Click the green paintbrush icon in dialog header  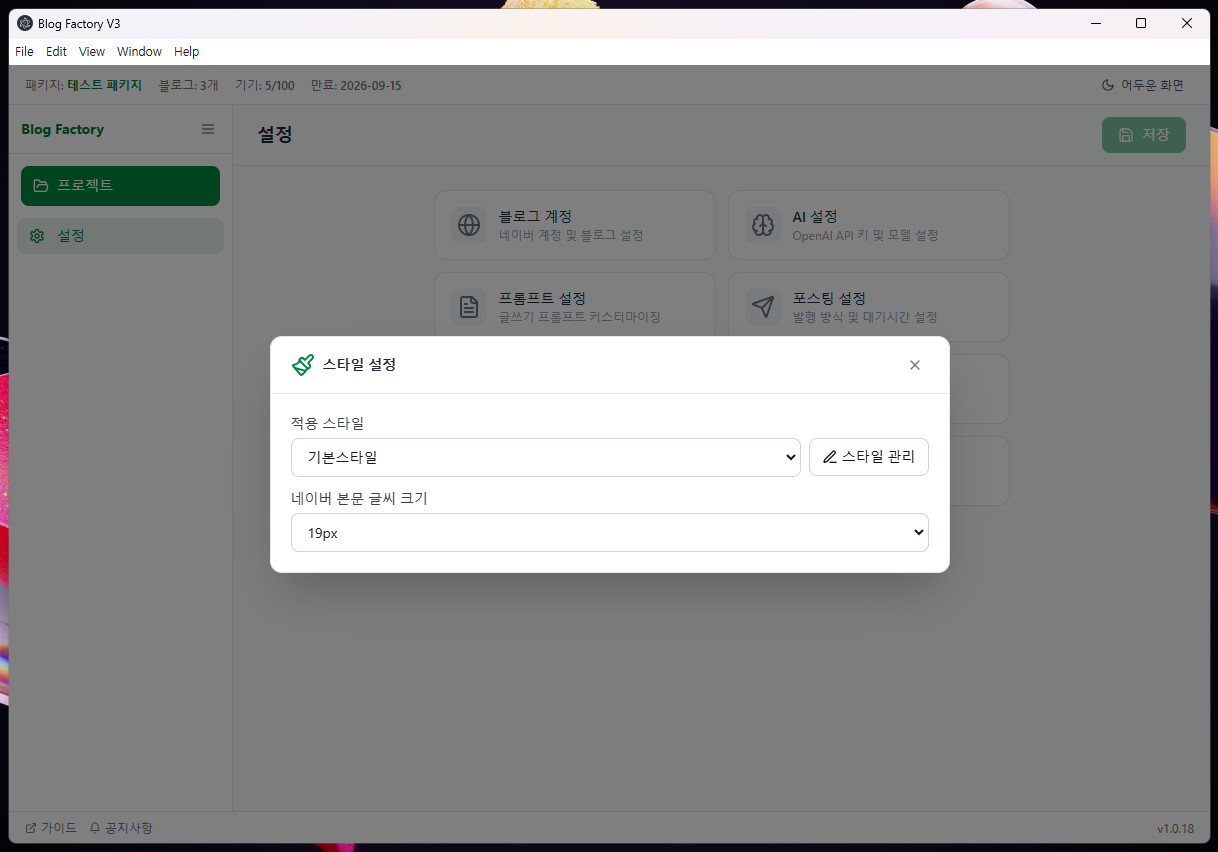(302, 365)
